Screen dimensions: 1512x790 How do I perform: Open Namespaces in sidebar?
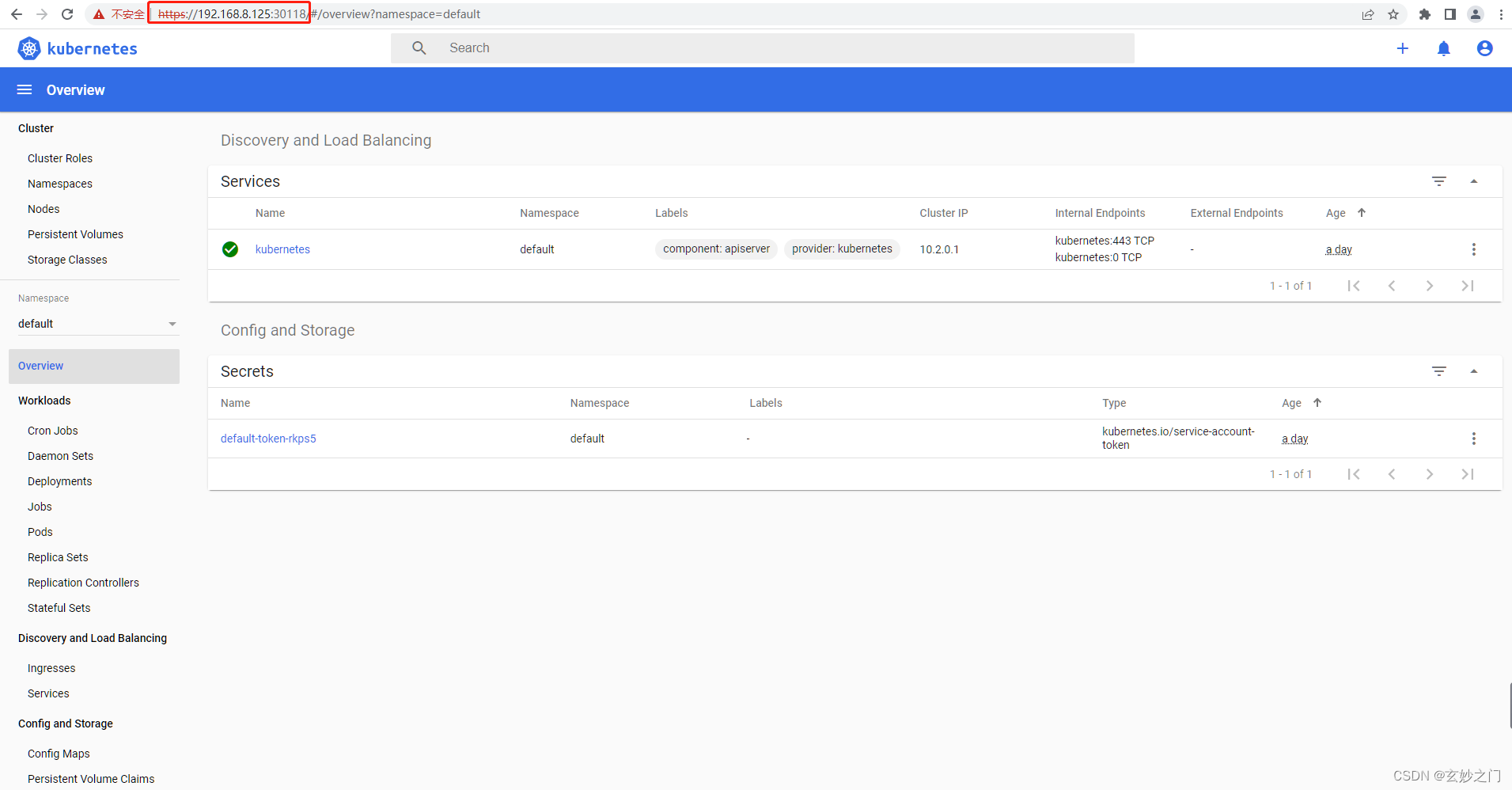[x=60, y=184]
